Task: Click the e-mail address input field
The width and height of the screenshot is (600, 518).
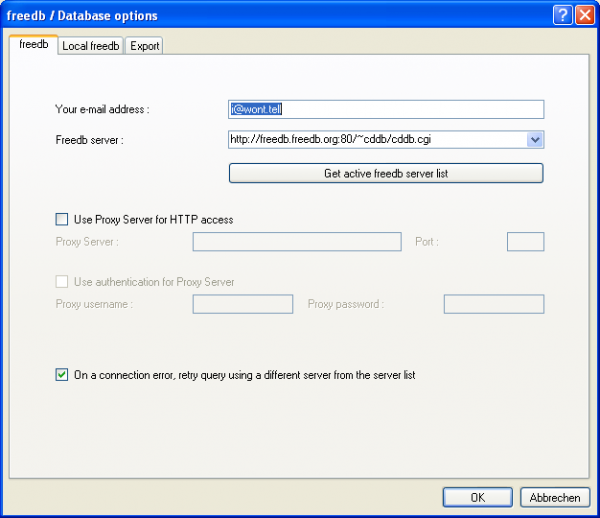Action: tap(386, 109)
